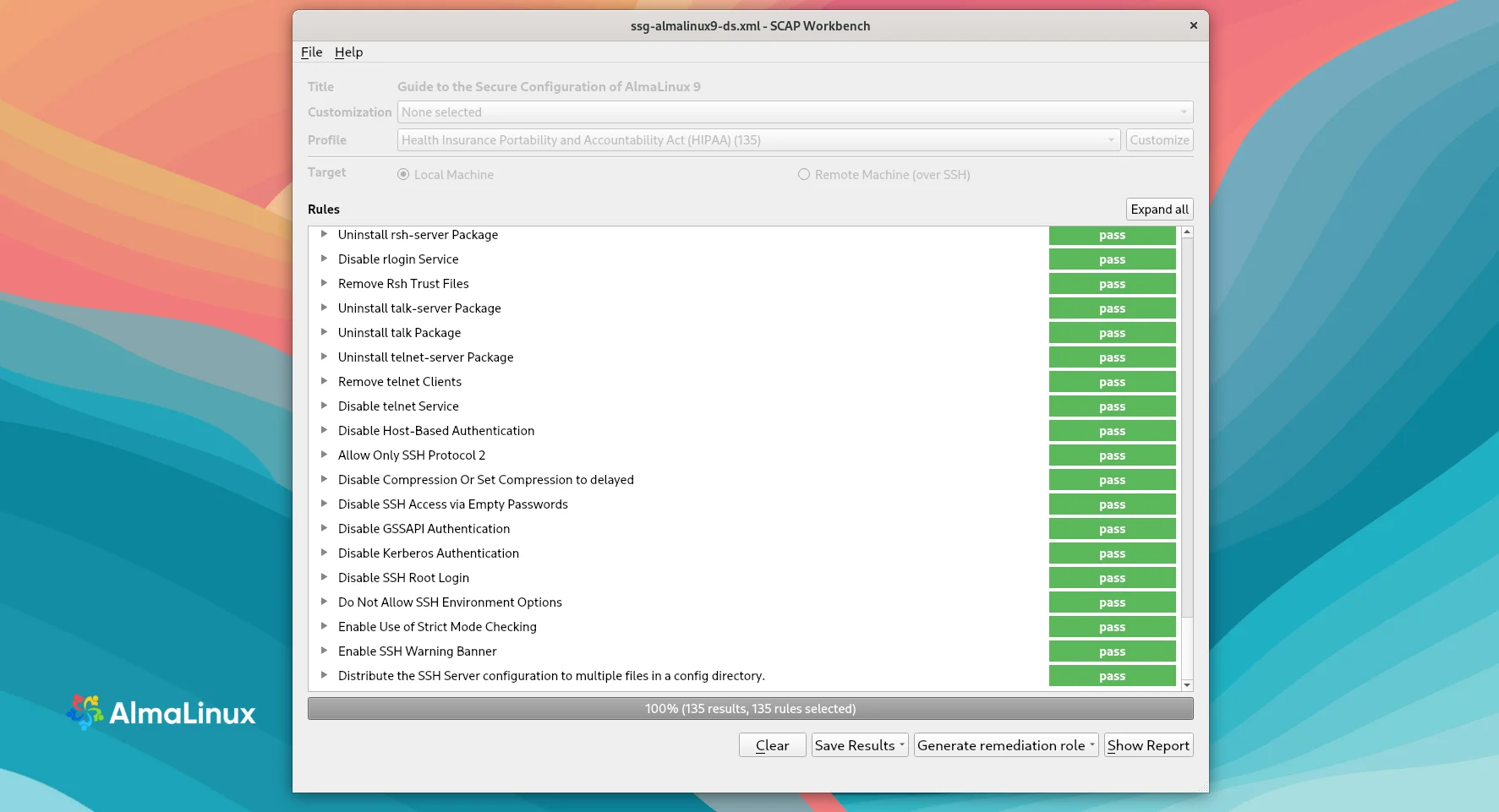Expand the Uninstall rsh-server Package rule
Image resolution: width=1499 pixels, height=812 pixels.
click(x=324, y=234)
